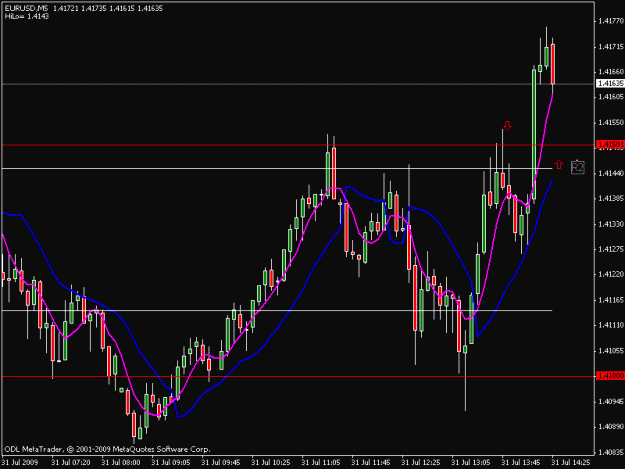Select the white horizontal line at the R2 level
625x469 pixels.
277,169
